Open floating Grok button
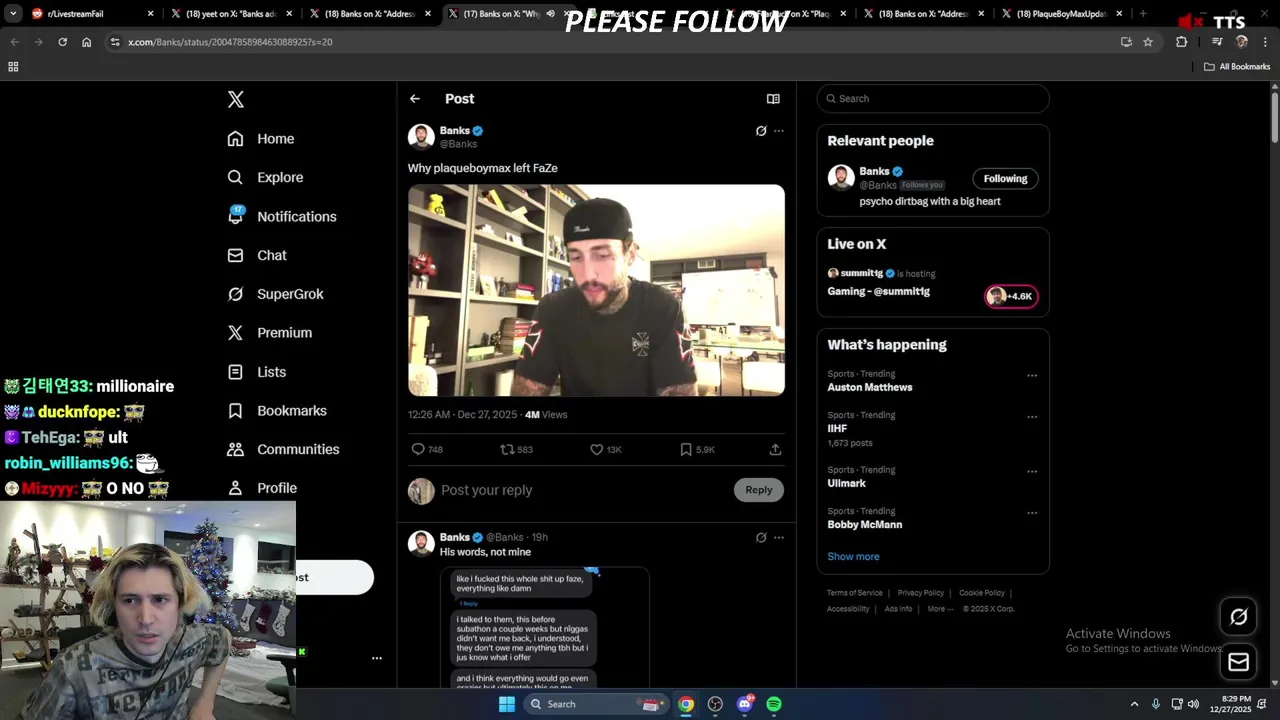This screenshot has width=1280, height=720. 1238,617
